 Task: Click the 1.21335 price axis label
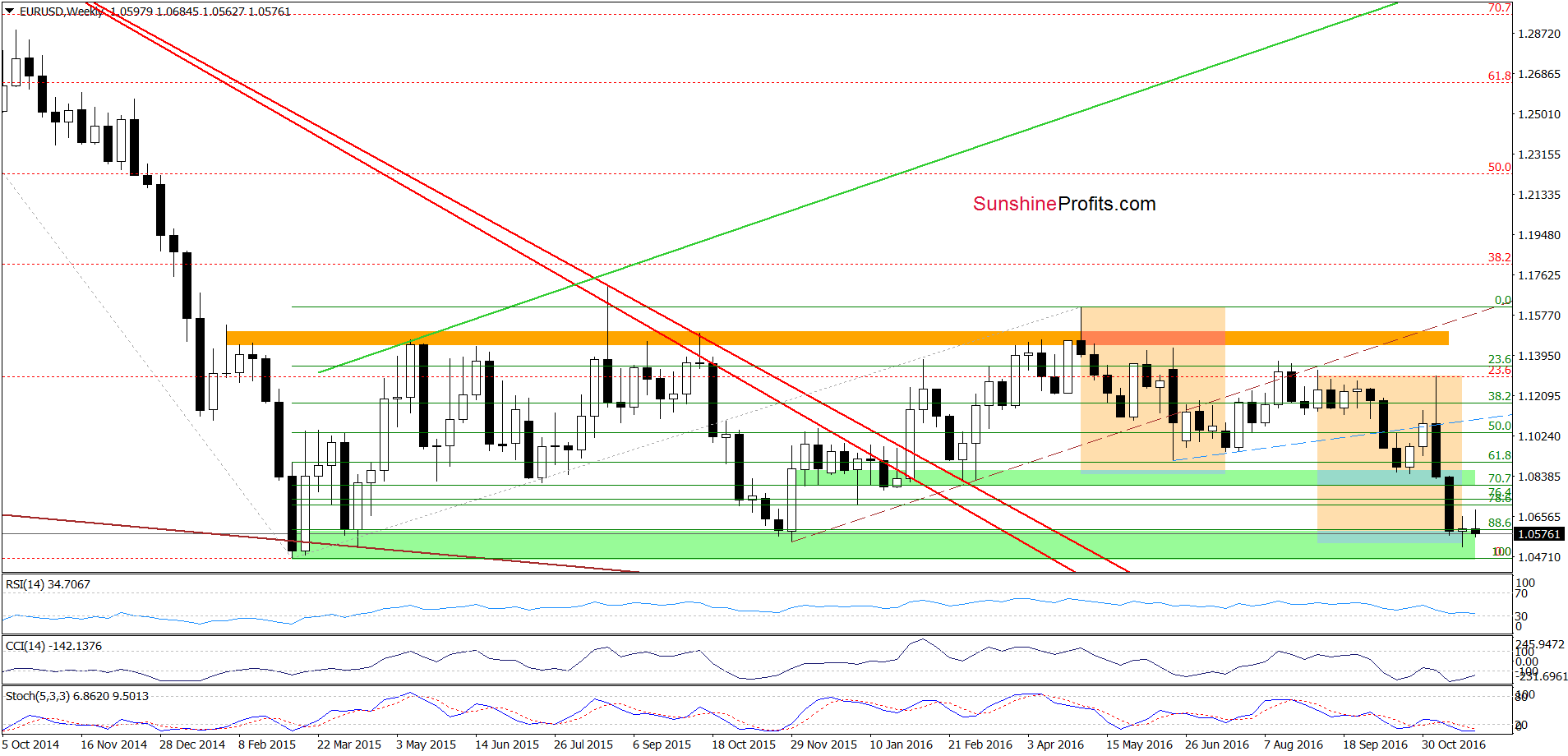tap(1539, 195)
